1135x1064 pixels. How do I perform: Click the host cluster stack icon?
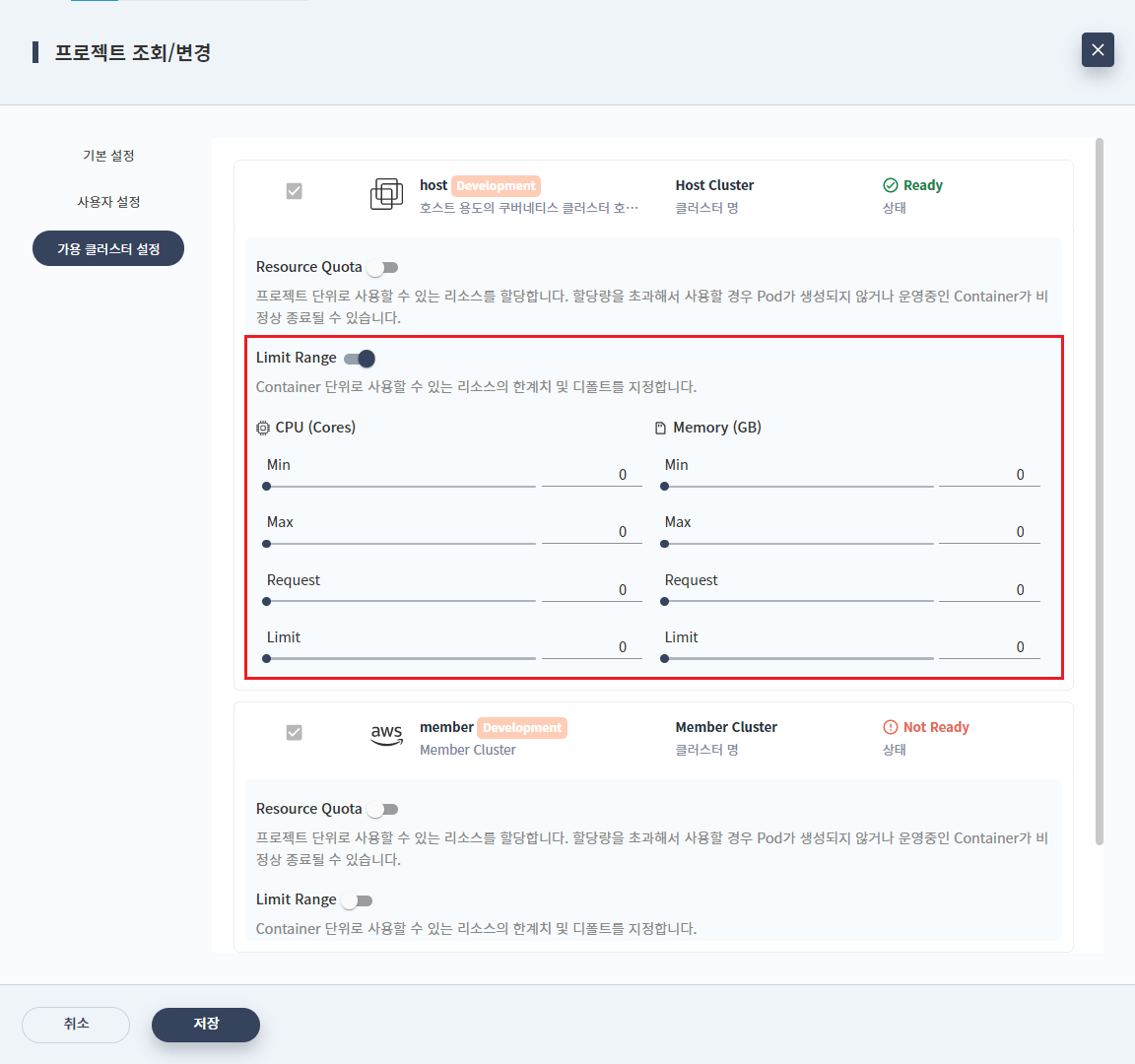point(386,194)
